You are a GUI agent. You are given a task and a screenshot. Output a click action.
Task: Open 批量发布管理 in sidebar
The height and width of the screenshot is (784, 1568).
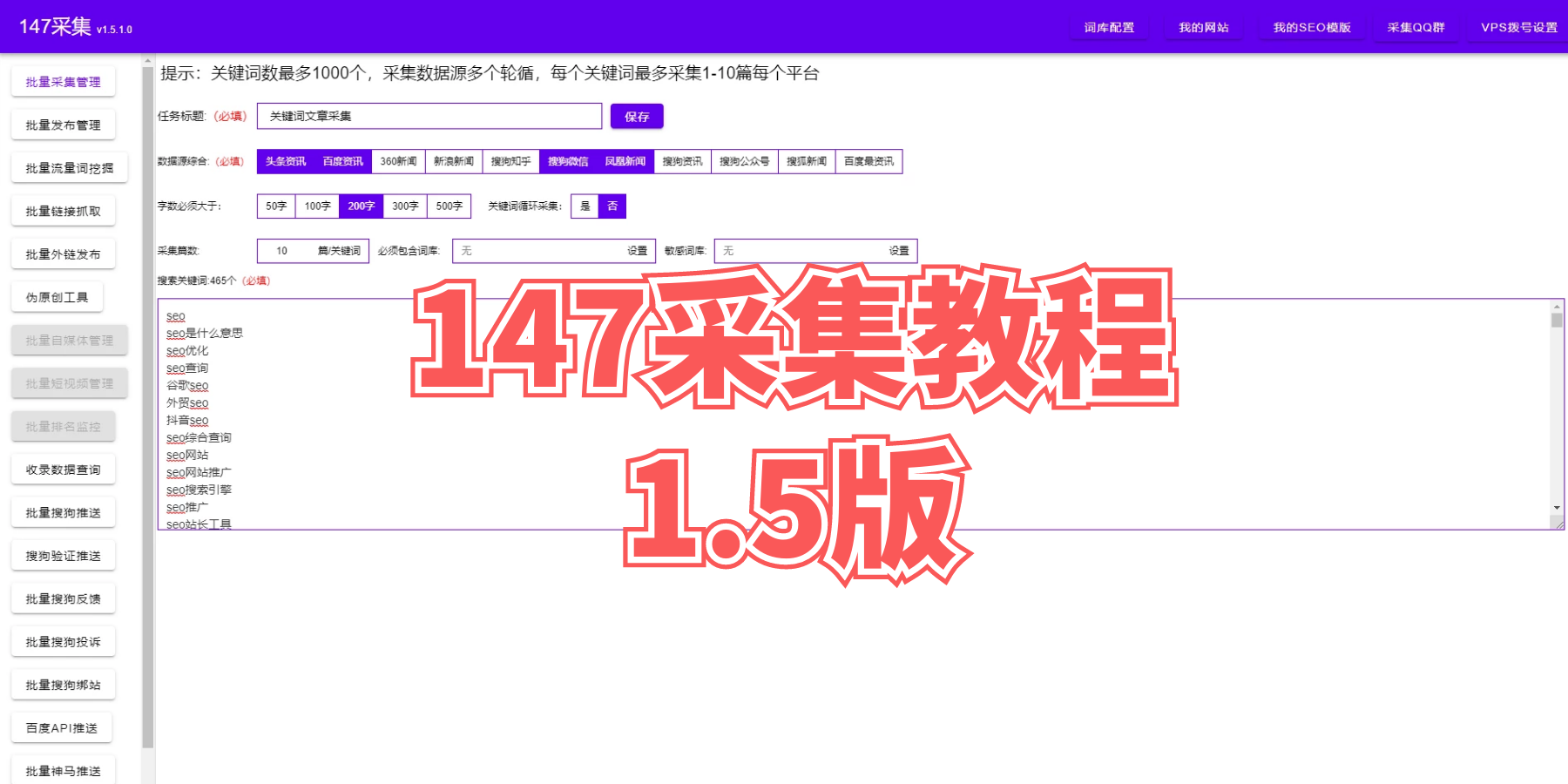(64, 125)
